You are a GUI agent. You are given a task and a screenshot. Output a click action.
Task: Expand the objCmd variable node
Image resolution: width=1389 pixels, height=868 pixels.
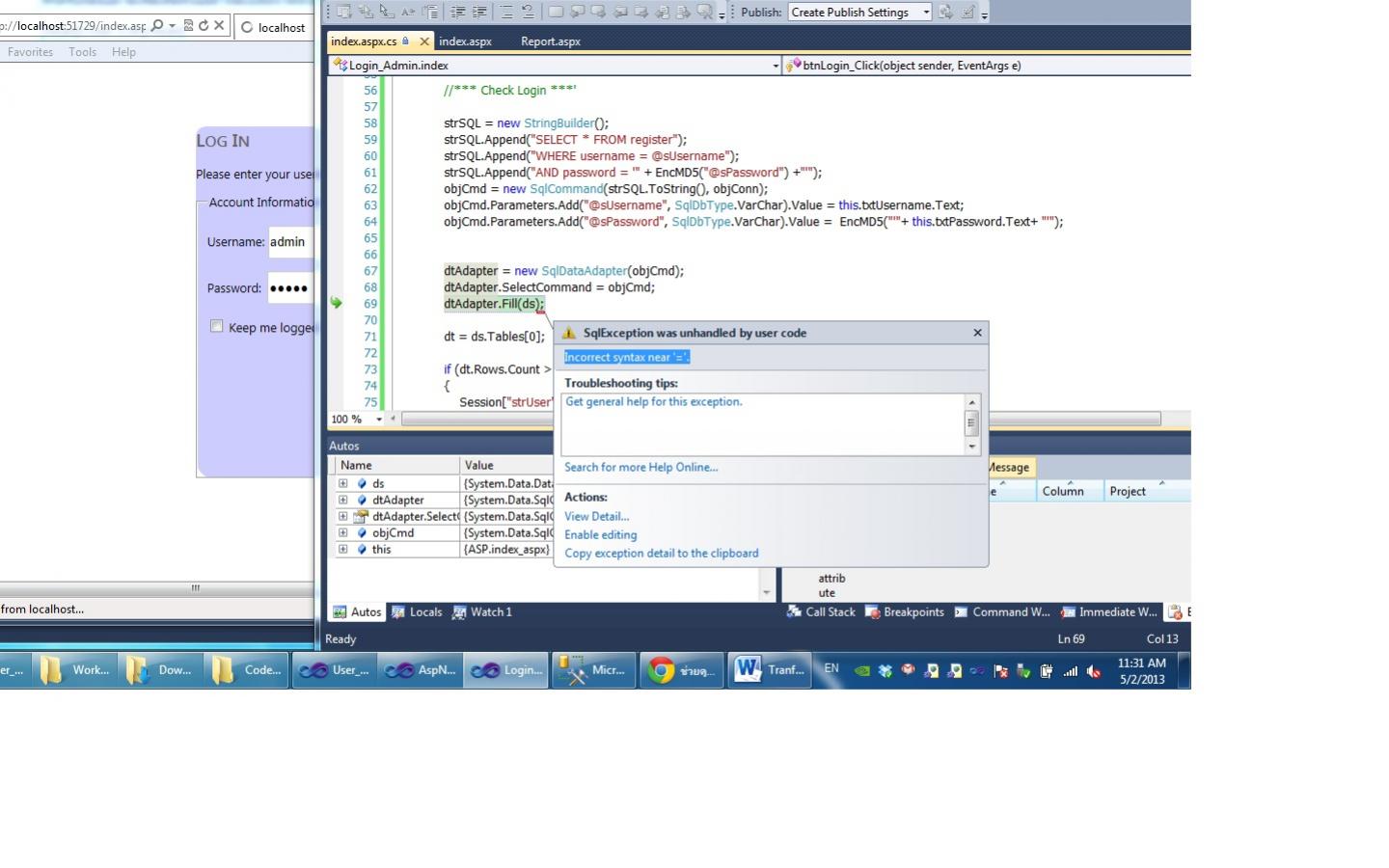(342, 532)
